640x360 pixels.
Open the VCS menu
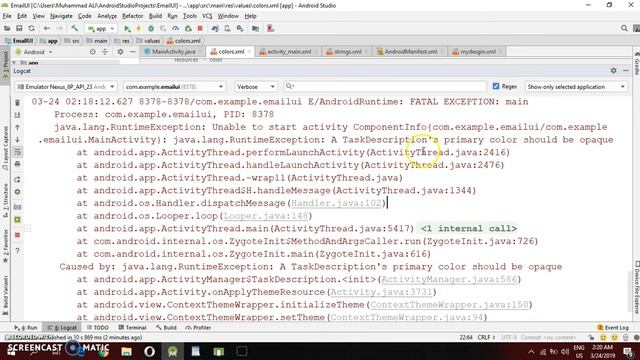click(207, 16)
